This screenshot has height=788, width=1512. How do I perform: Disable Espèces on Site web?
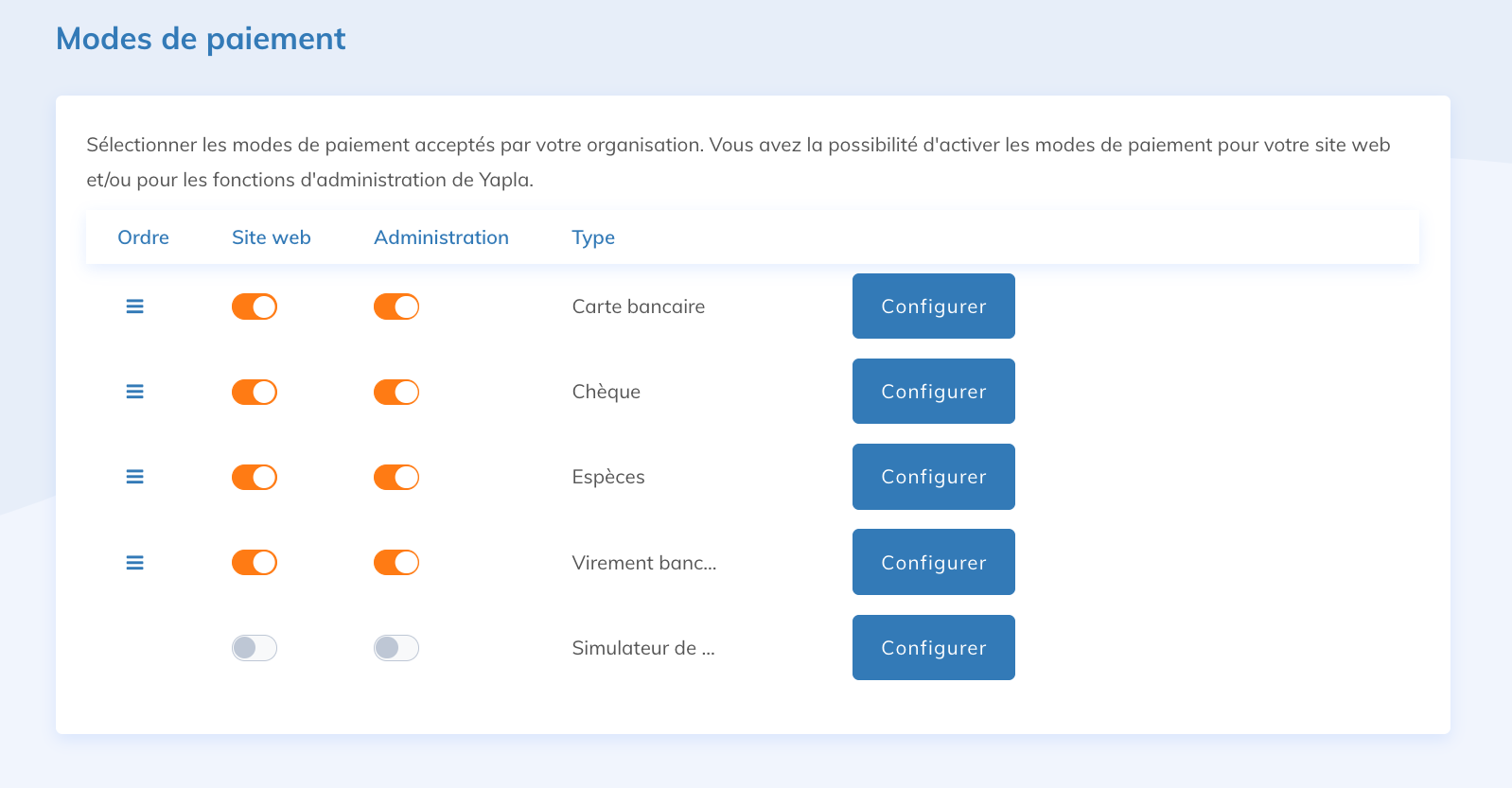click(255, 477)
